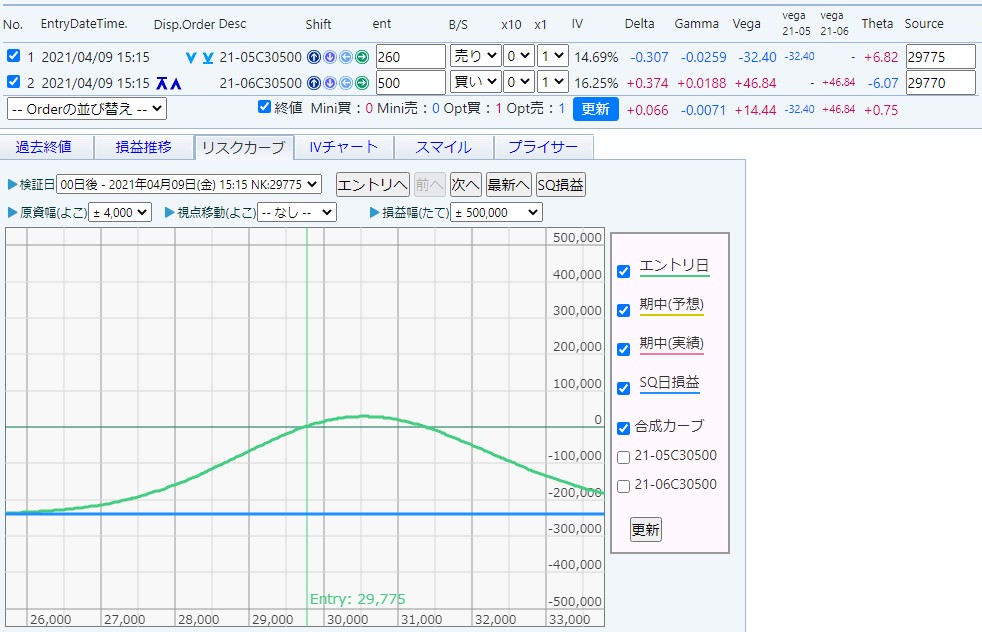
Task: Switch to 過去終値 tab
Action: 44,147
